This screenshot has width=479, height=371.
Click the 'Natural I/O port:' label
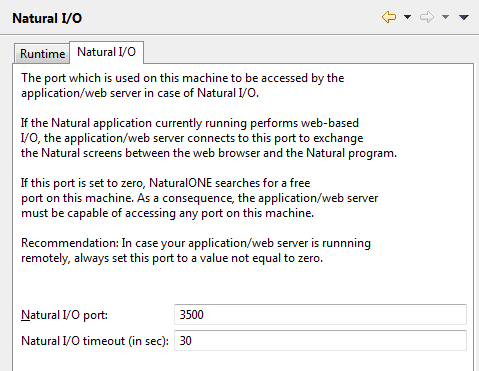click(64, 315)
